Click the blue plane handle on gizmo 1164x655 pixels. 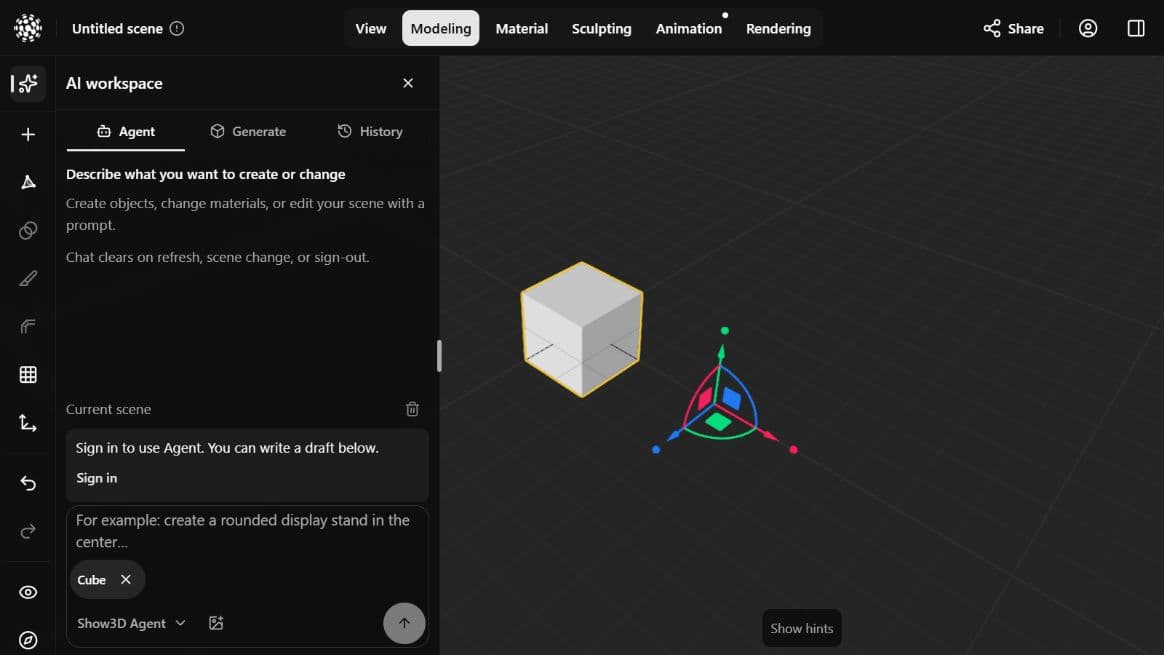tap(731, 398)
